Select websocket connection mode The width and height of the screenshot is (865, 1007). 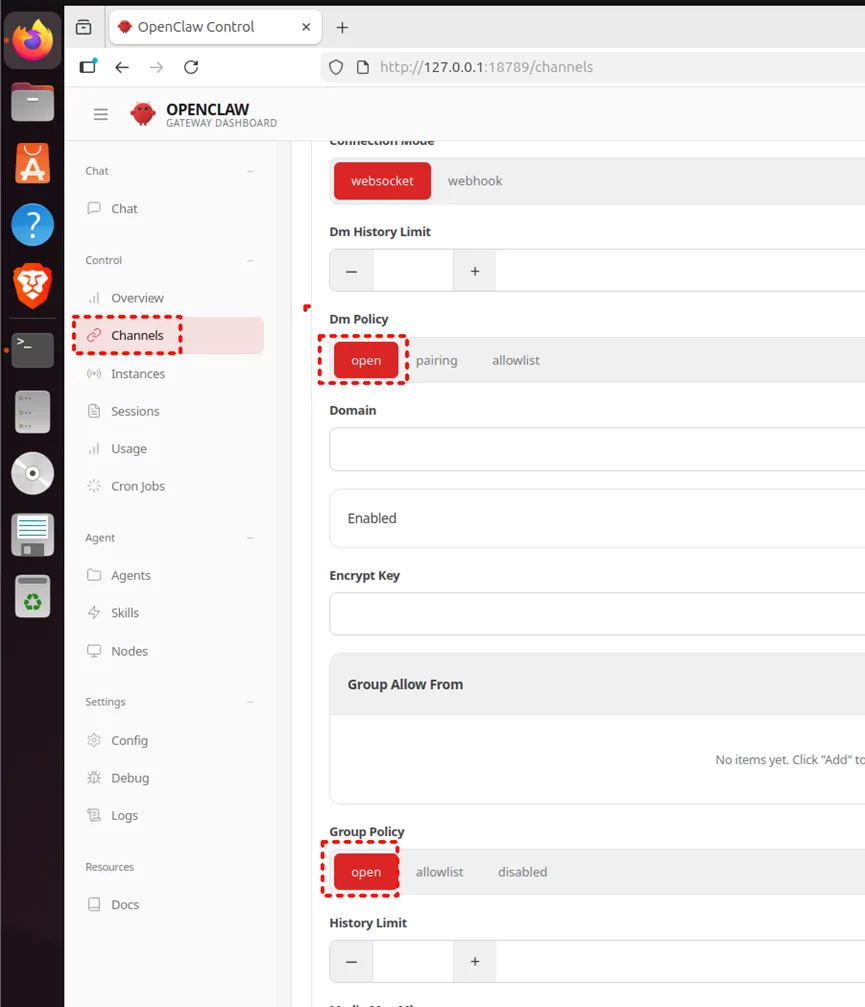[382, 181]
